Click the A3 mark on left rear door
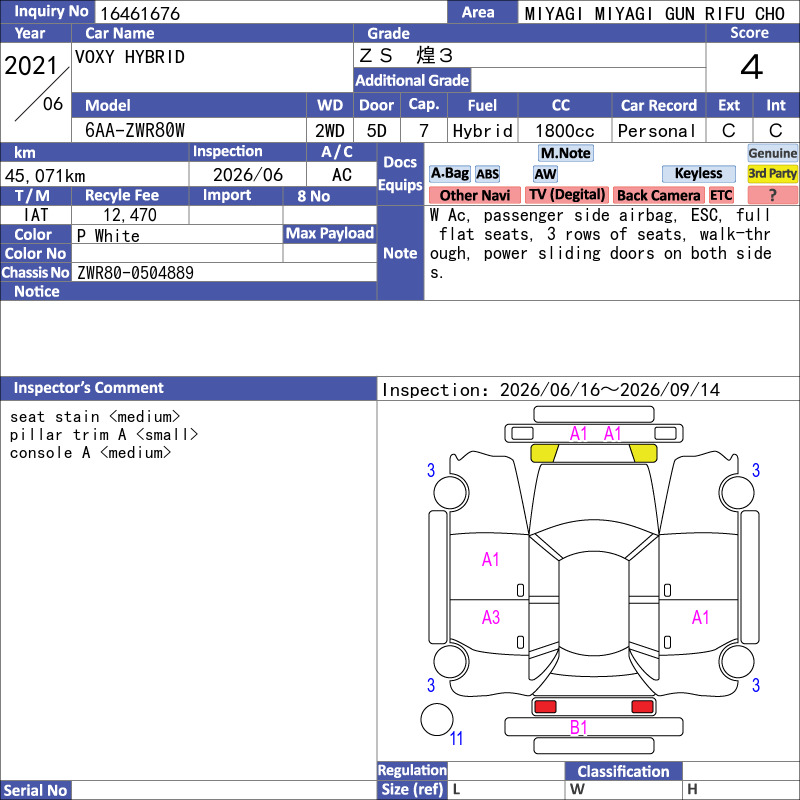This screenshot has width=800, height=800. 491,617
